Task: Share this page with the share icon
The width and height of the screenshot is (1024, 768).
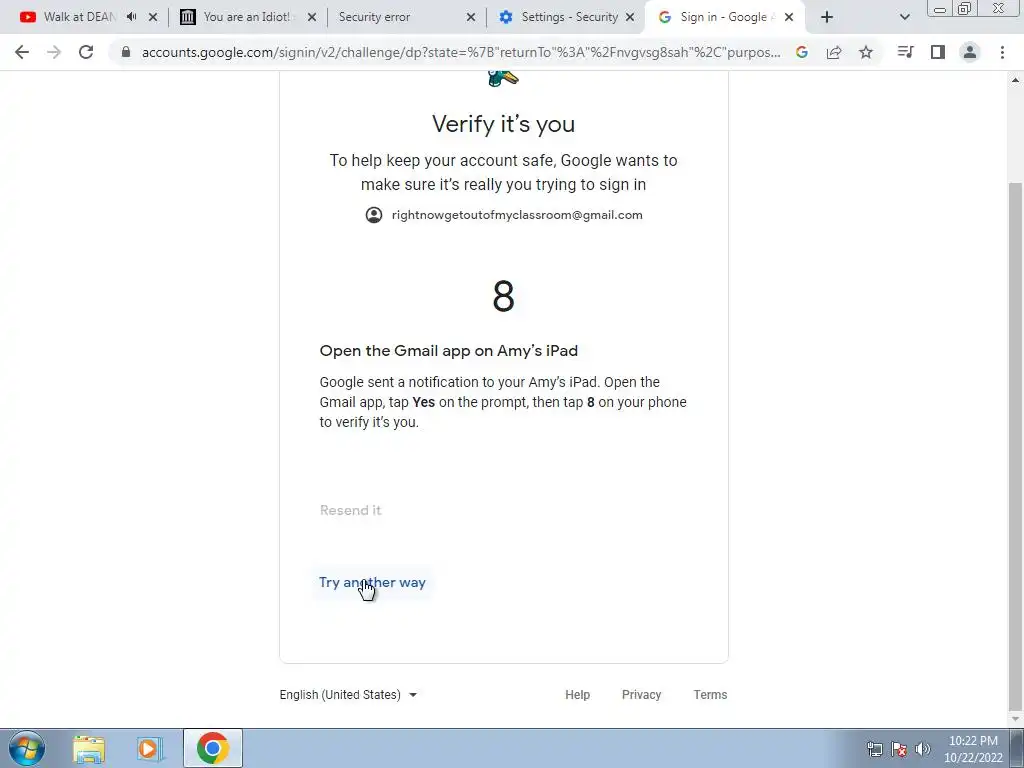Action: click(834, 52)
